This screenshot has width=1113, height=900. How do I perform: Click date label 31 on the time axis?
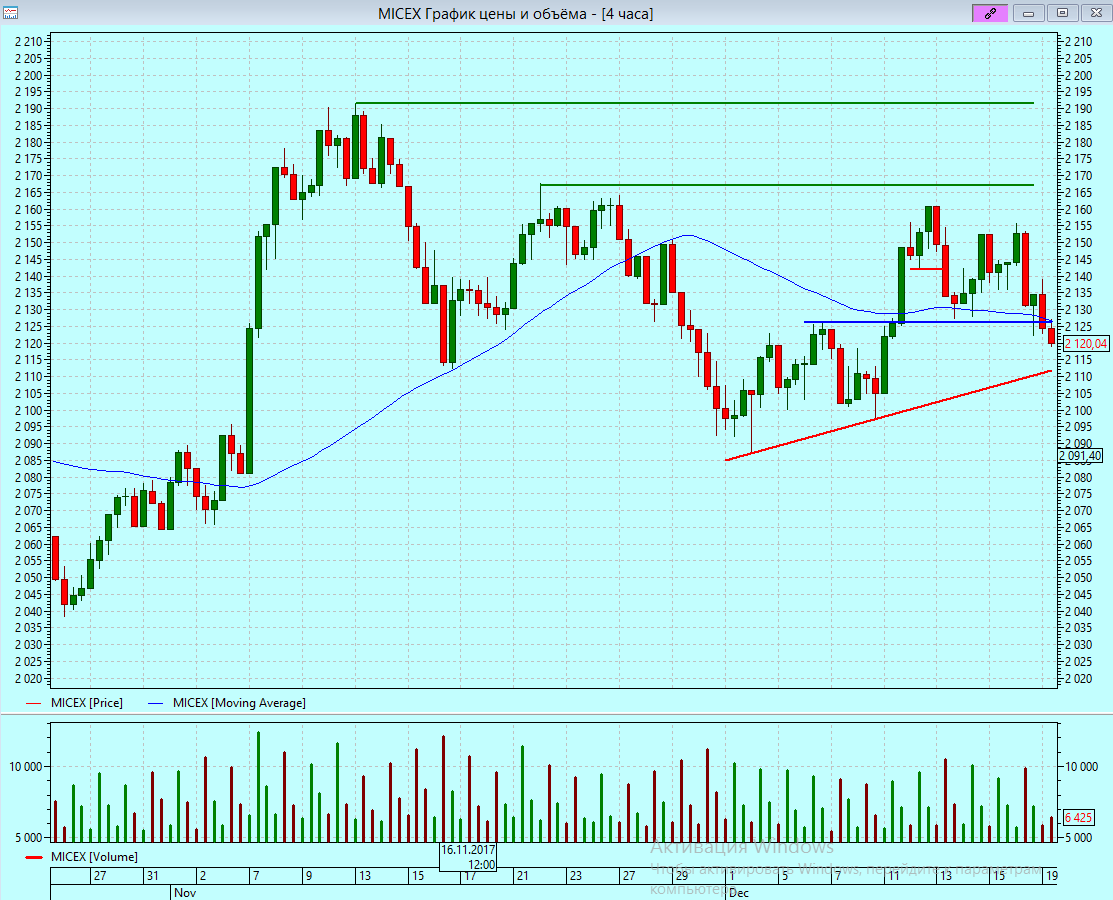click(153, 876)
